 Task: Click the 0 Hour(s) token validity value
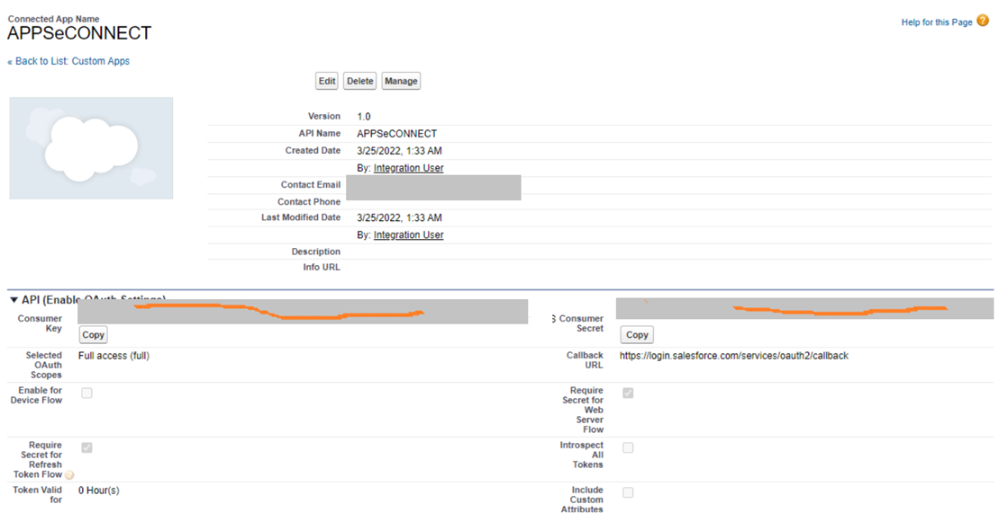point(99,490)
